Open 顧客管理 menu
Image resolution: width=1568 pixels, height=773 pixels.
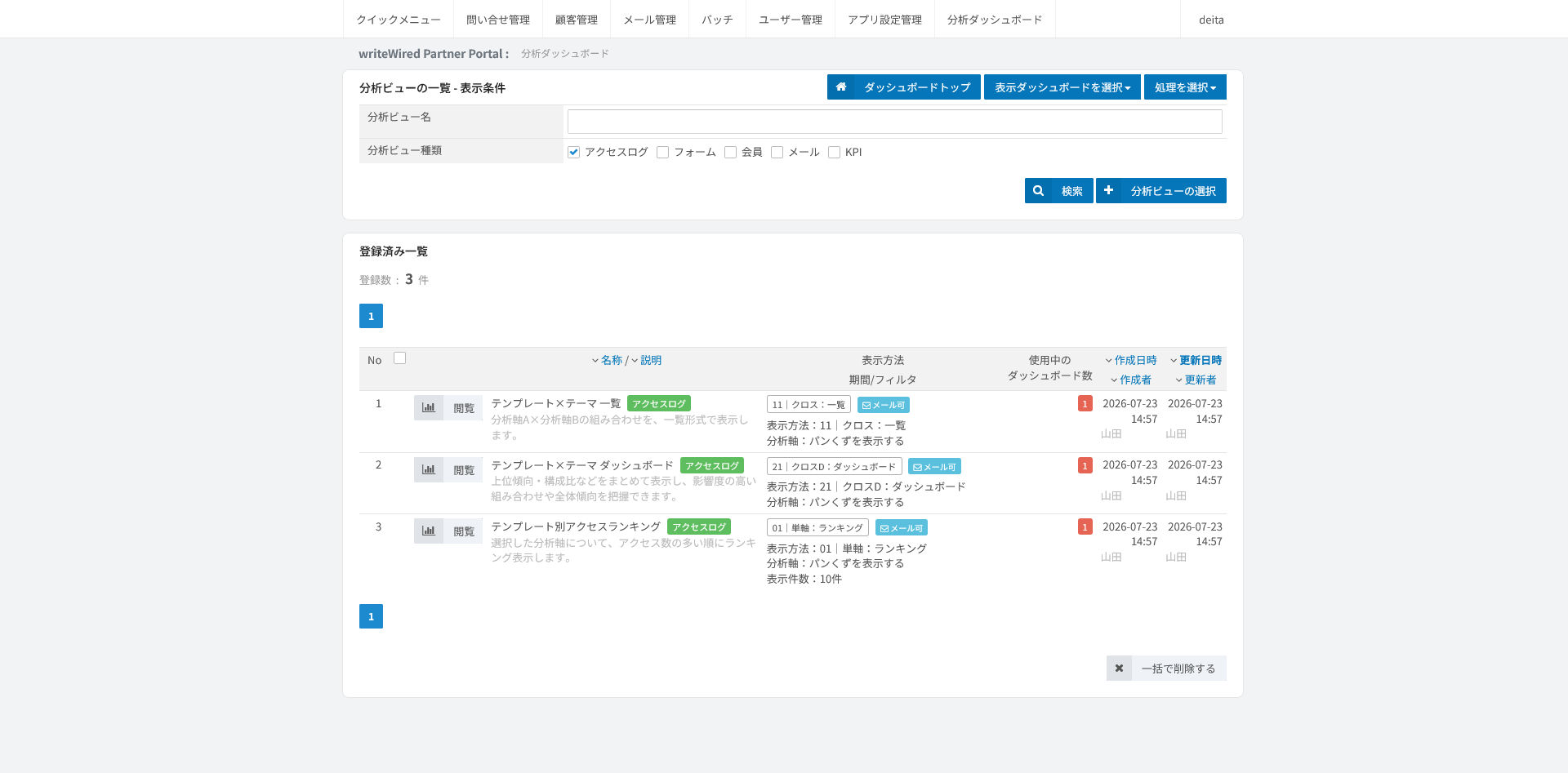pos(577,20)
